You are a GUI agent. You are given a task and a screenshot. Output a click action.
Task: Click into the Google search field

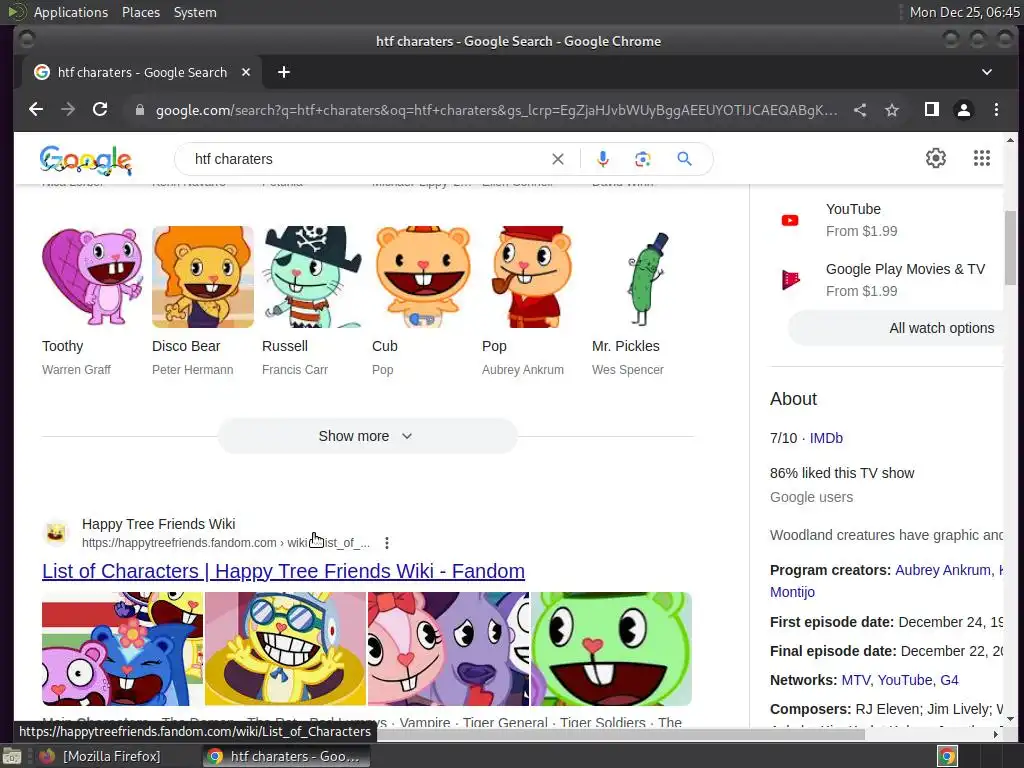[366, 159]
